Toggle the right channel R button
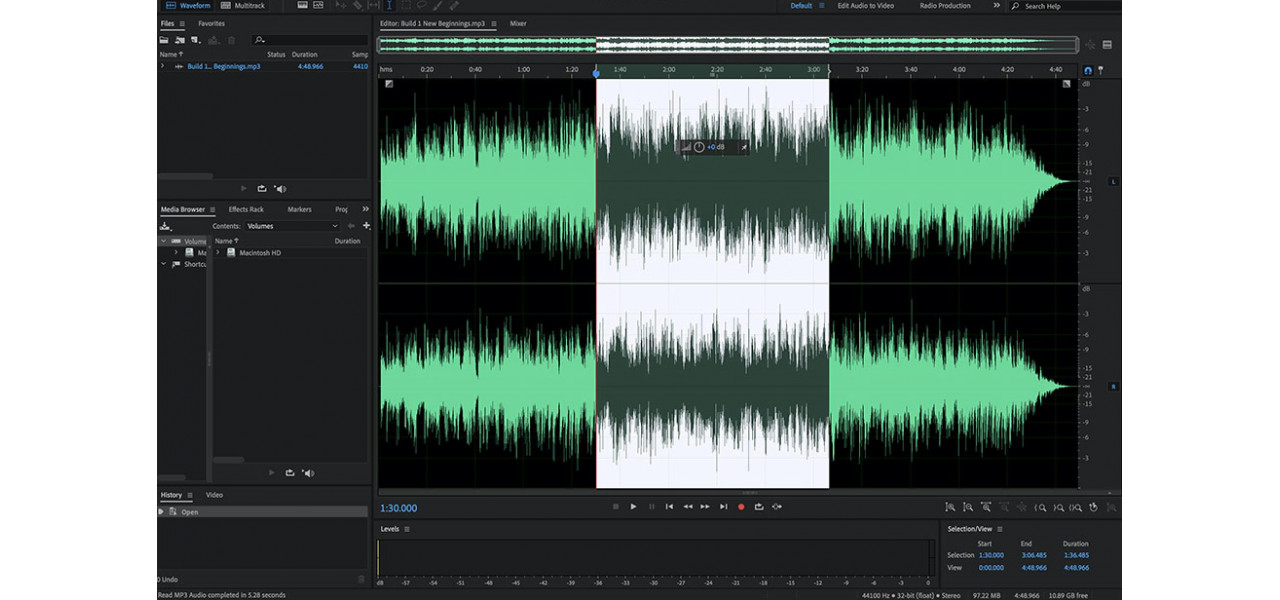Viewport: 1280px width, 600px height. [x=1113, y=386]
